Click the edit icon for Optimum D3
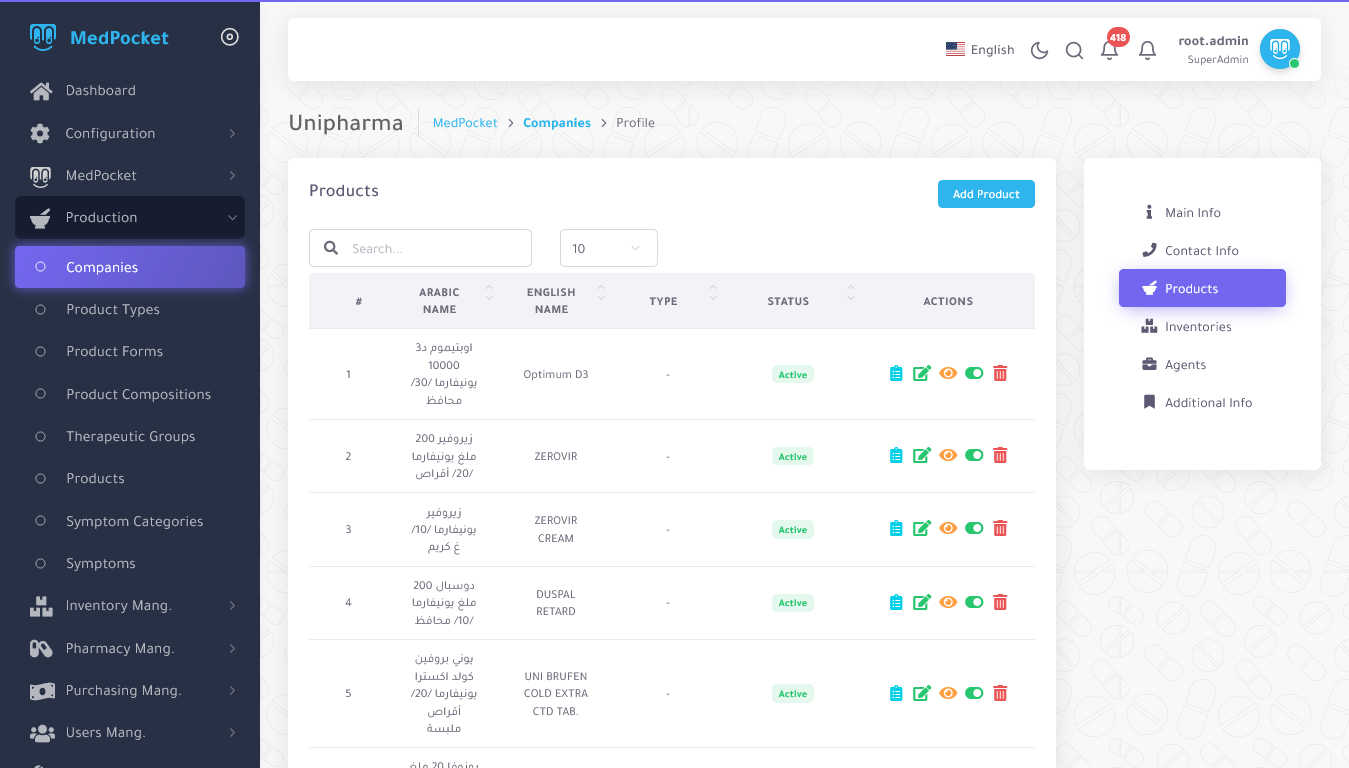The height and width of the screenshot is (768, 1349). click(x=922, y=374)
